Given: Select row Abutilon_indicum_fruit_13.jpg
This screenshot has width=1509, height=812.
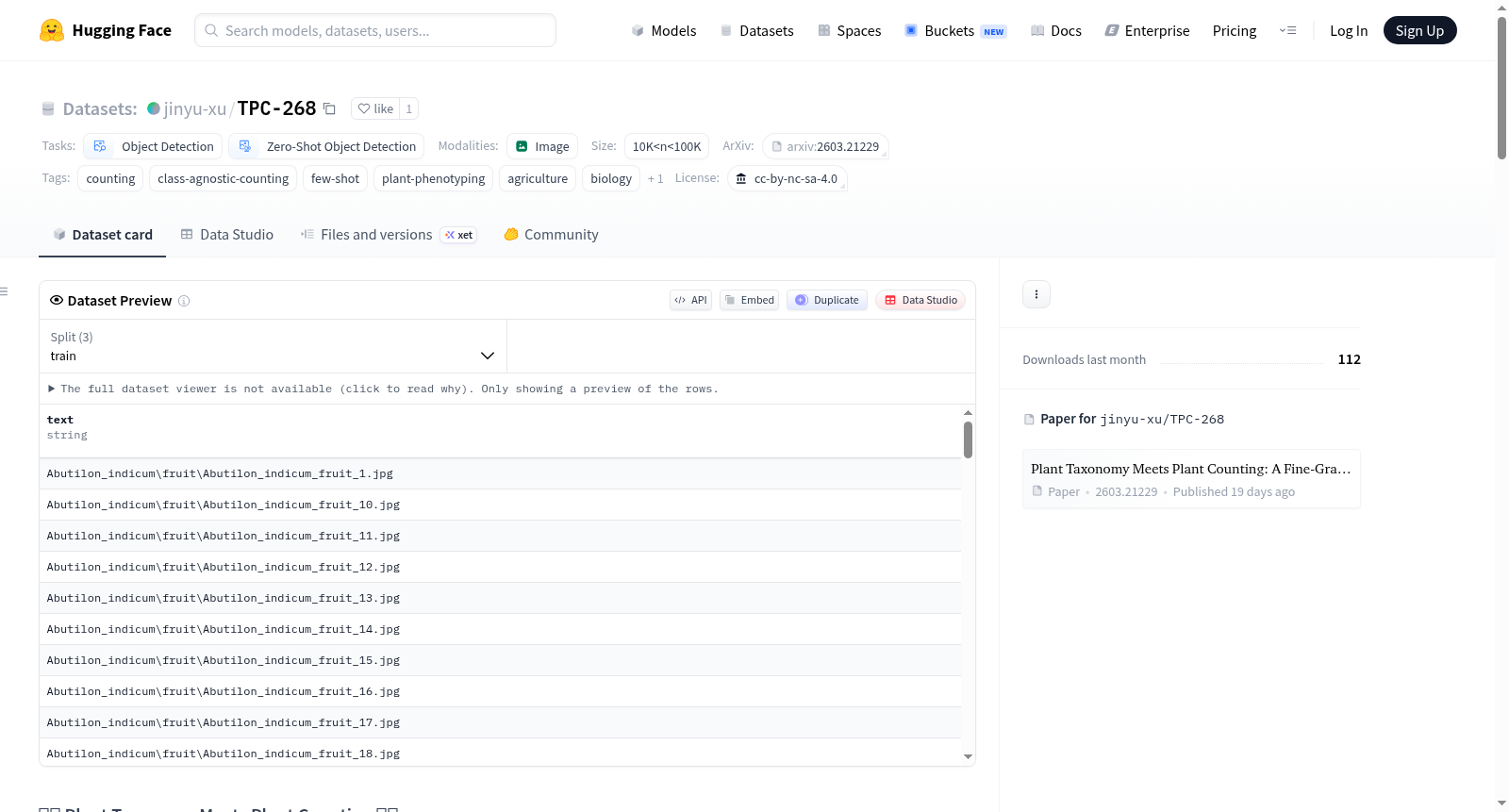Looking at the screenshot, I should pyautogui.click(x=500, y=598).
